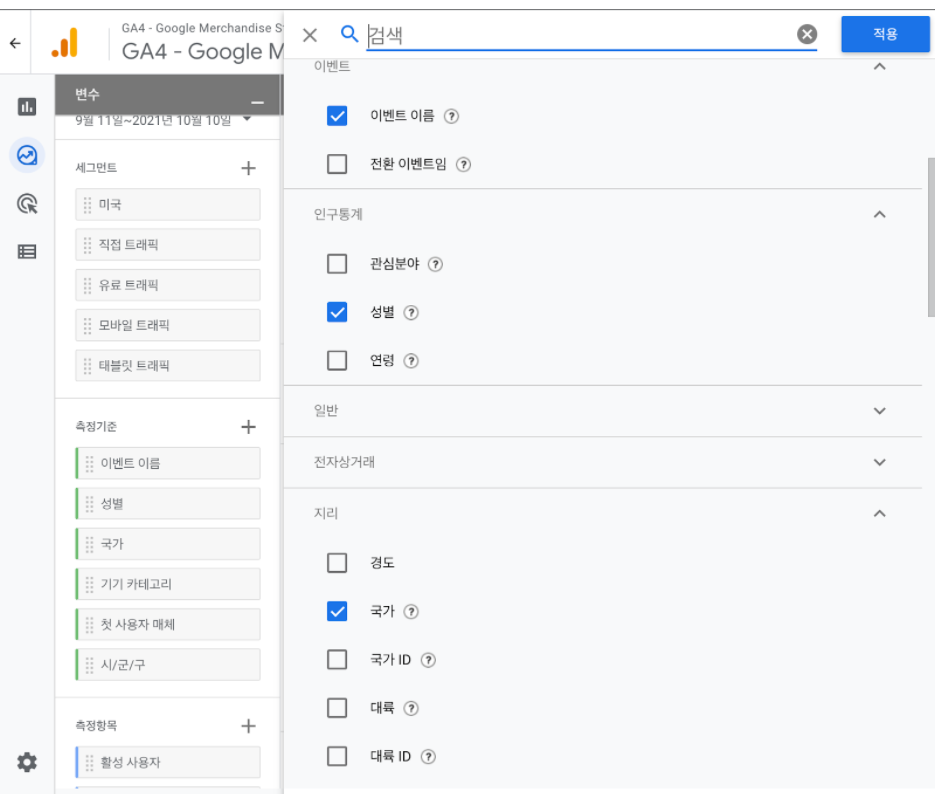The height and width of the screenshot is (797, 946).
Task: Click the 변수 panel header
Action: [168, 95]
